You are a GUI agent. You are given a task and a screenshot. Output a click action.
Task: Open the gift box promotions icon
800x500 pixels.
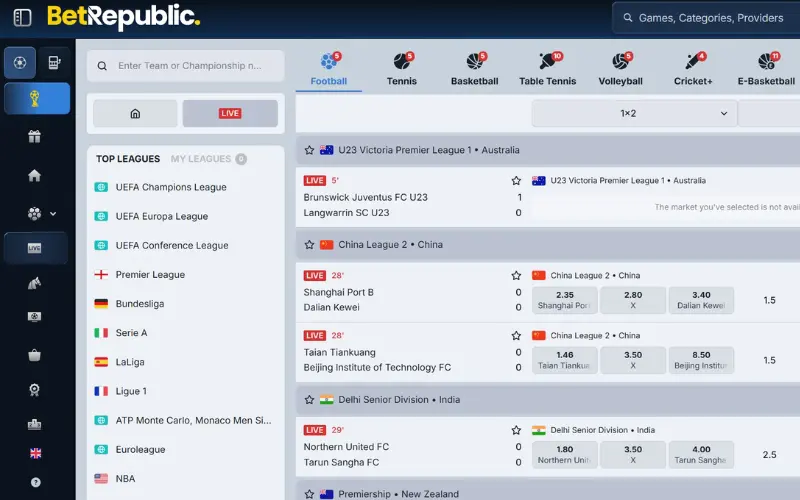[x=34, y=136]
